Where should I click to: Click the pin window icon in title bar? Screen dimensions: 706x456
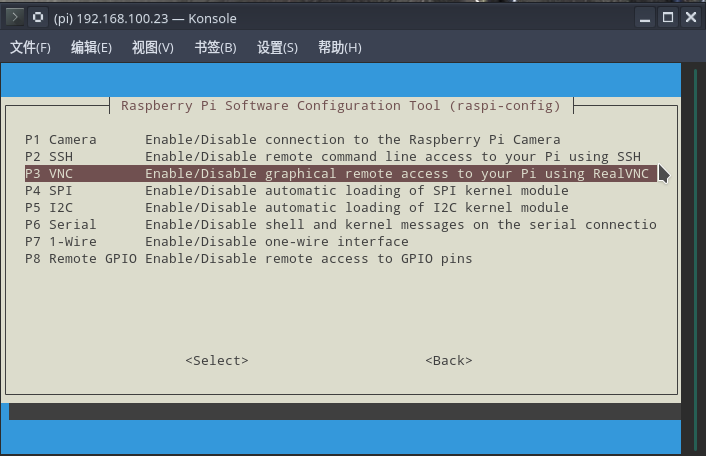pos(38,18)
